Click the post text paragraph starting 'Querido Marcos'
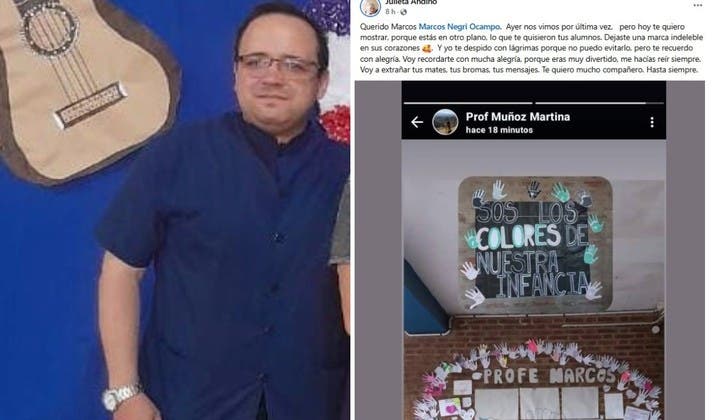 (x=531, y=48)
